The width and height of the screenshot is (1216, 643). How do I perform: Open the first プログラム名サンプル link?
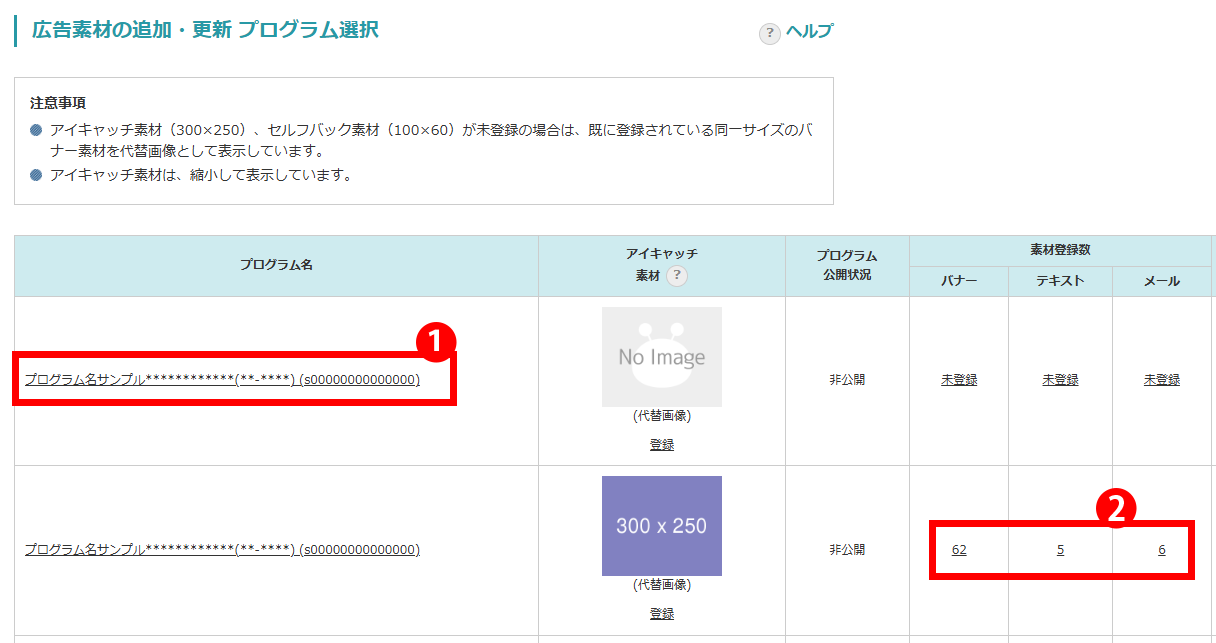click(222, 380)
